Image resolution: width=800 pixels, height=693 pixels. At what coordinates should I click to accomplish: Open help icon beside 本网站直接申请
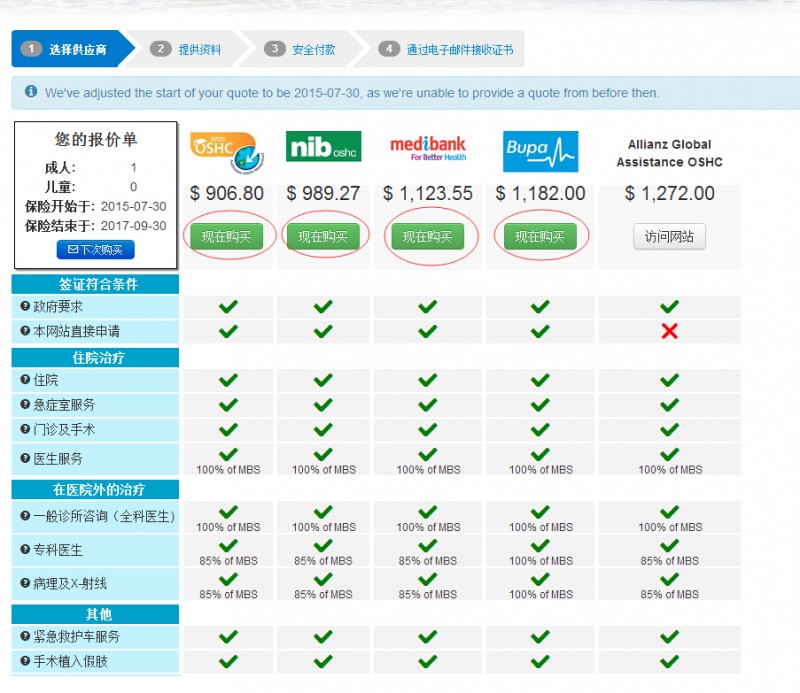click(x=25, y=331)
